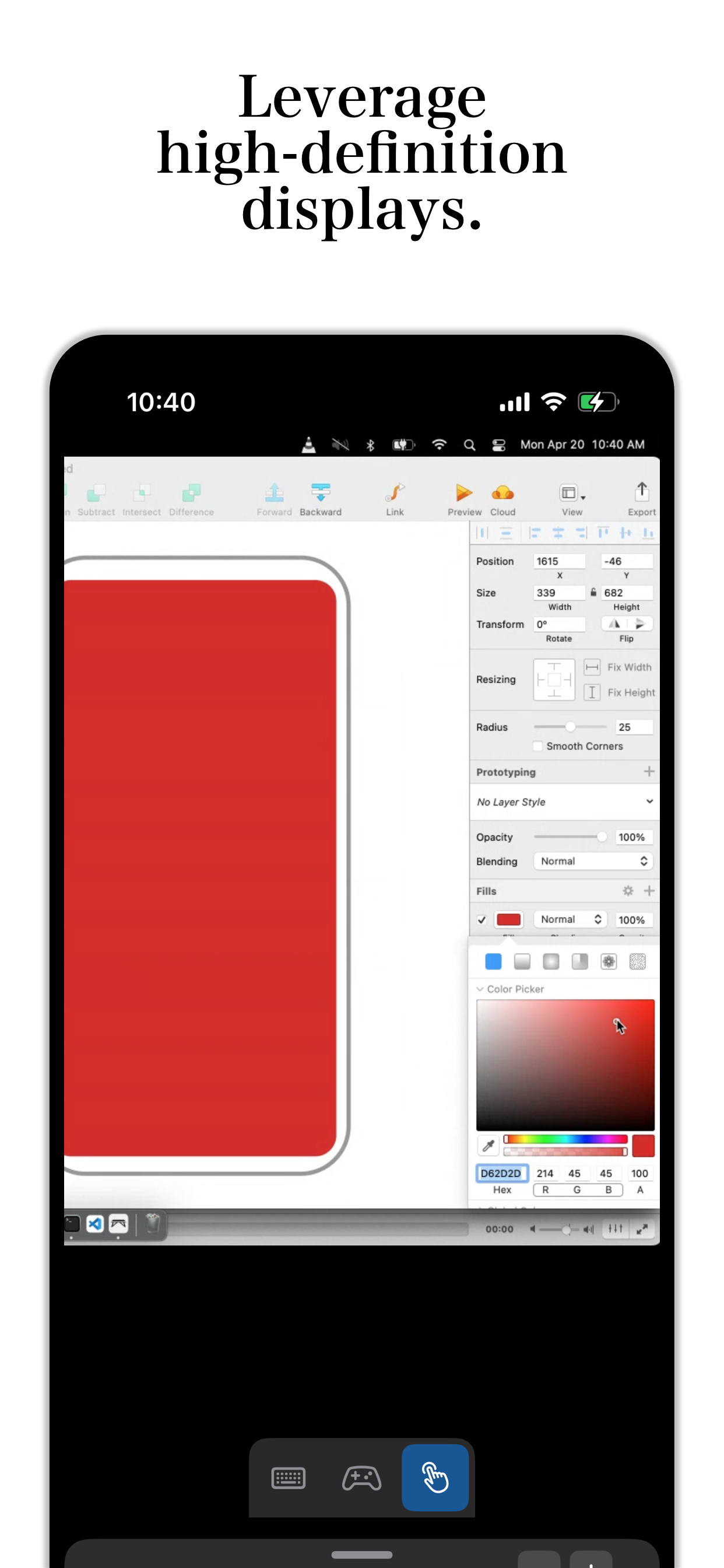Click the VLC cone menu bar icon
Viewport: 724px width, 1568px height.
tap(309, 445)
